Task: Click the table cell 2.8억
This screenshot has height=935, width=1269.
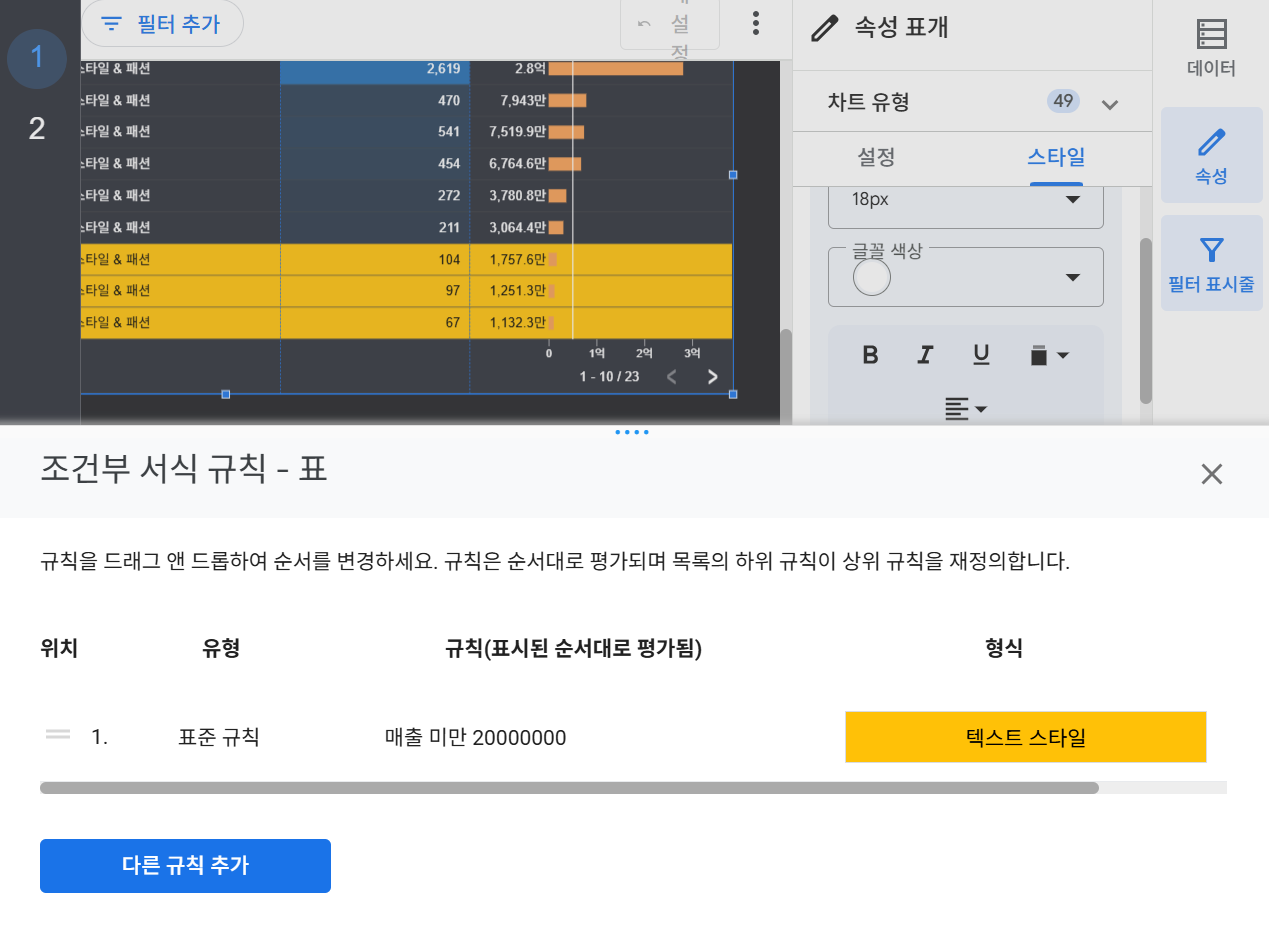Action: point(530,69)
